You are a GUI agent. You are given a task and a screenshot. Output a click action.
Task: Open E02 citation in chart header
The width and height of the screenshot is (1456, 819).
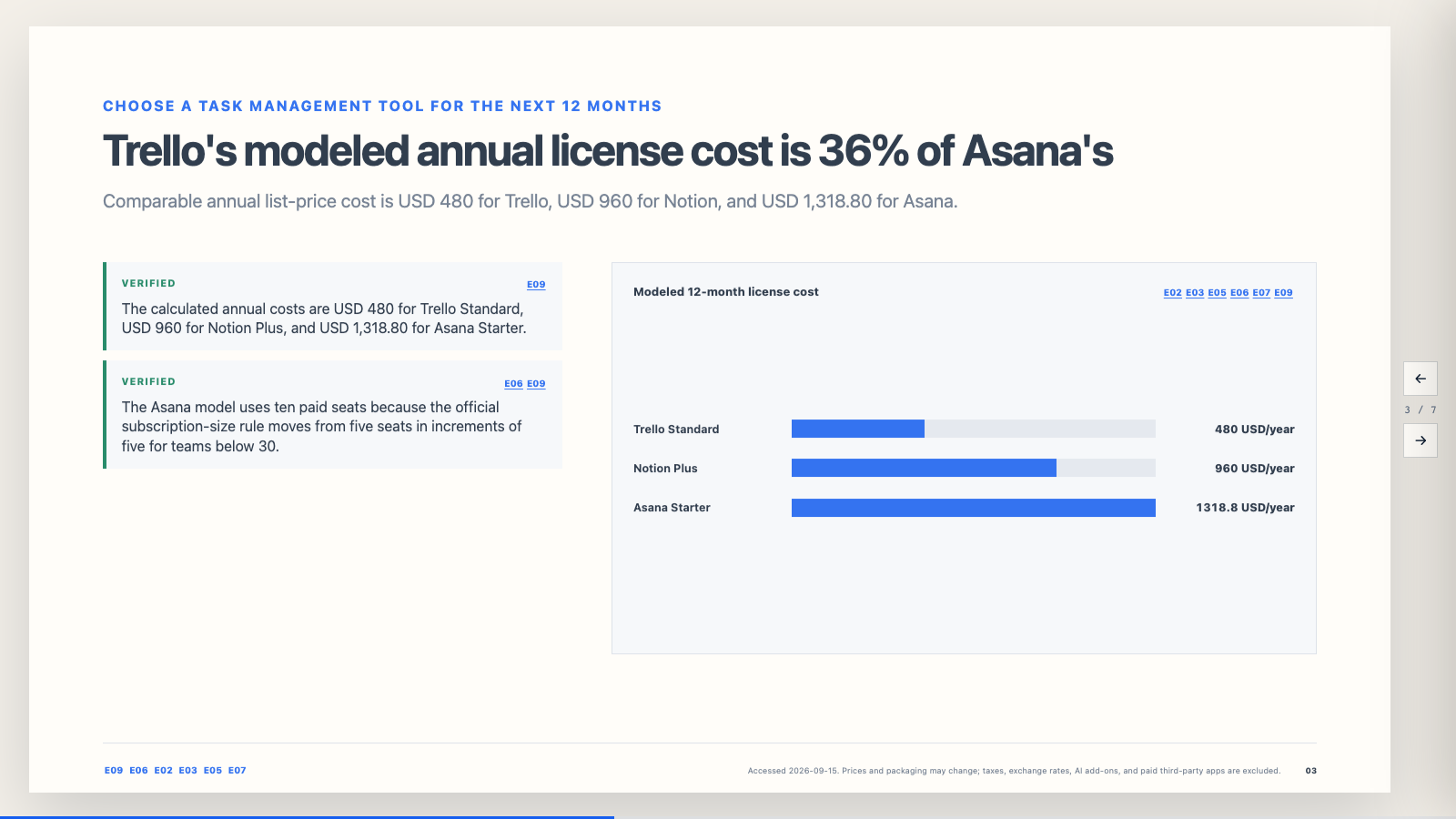[x=1172, y=293]
